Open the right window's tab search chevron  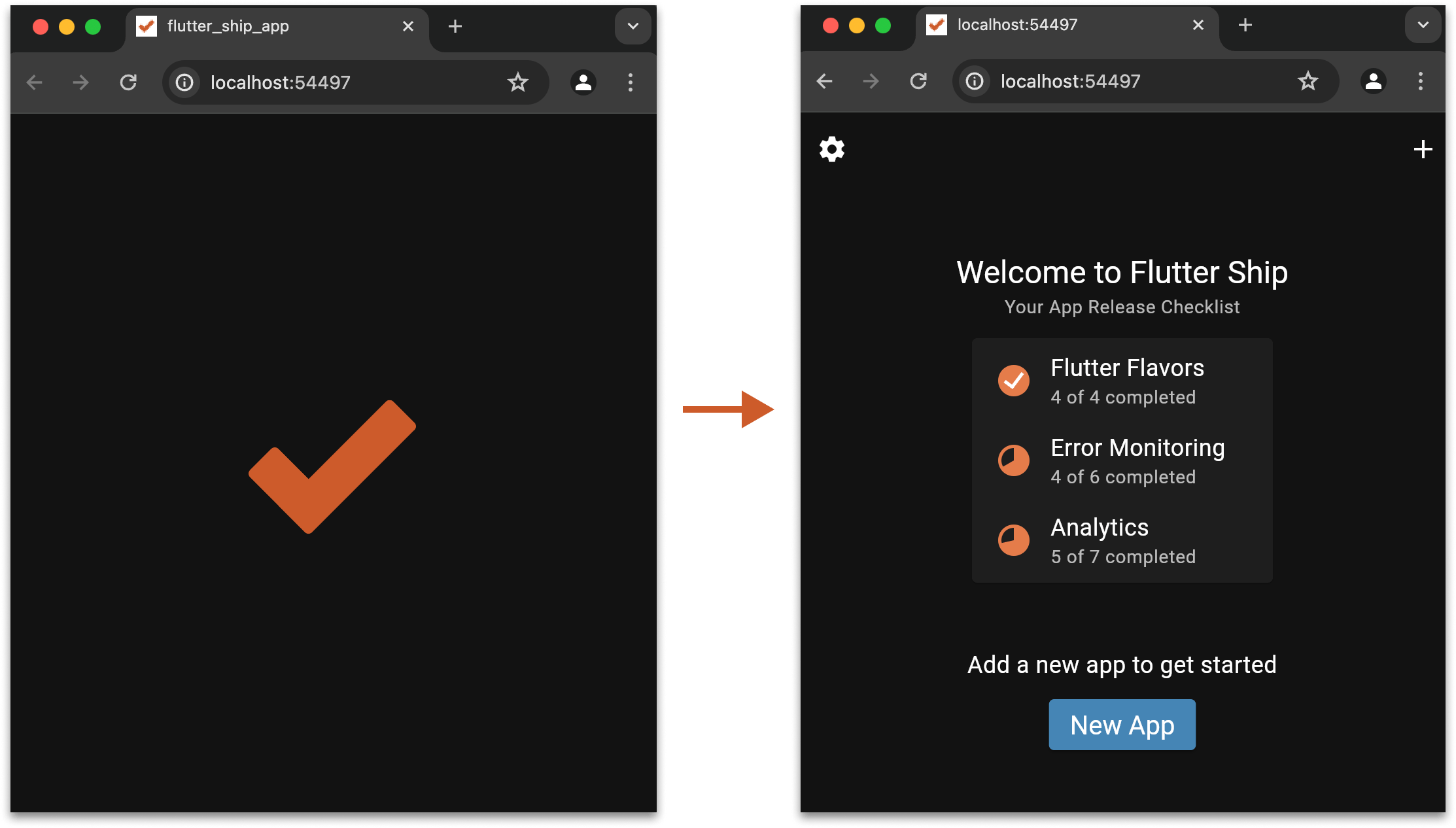(x=1423, y=25)
